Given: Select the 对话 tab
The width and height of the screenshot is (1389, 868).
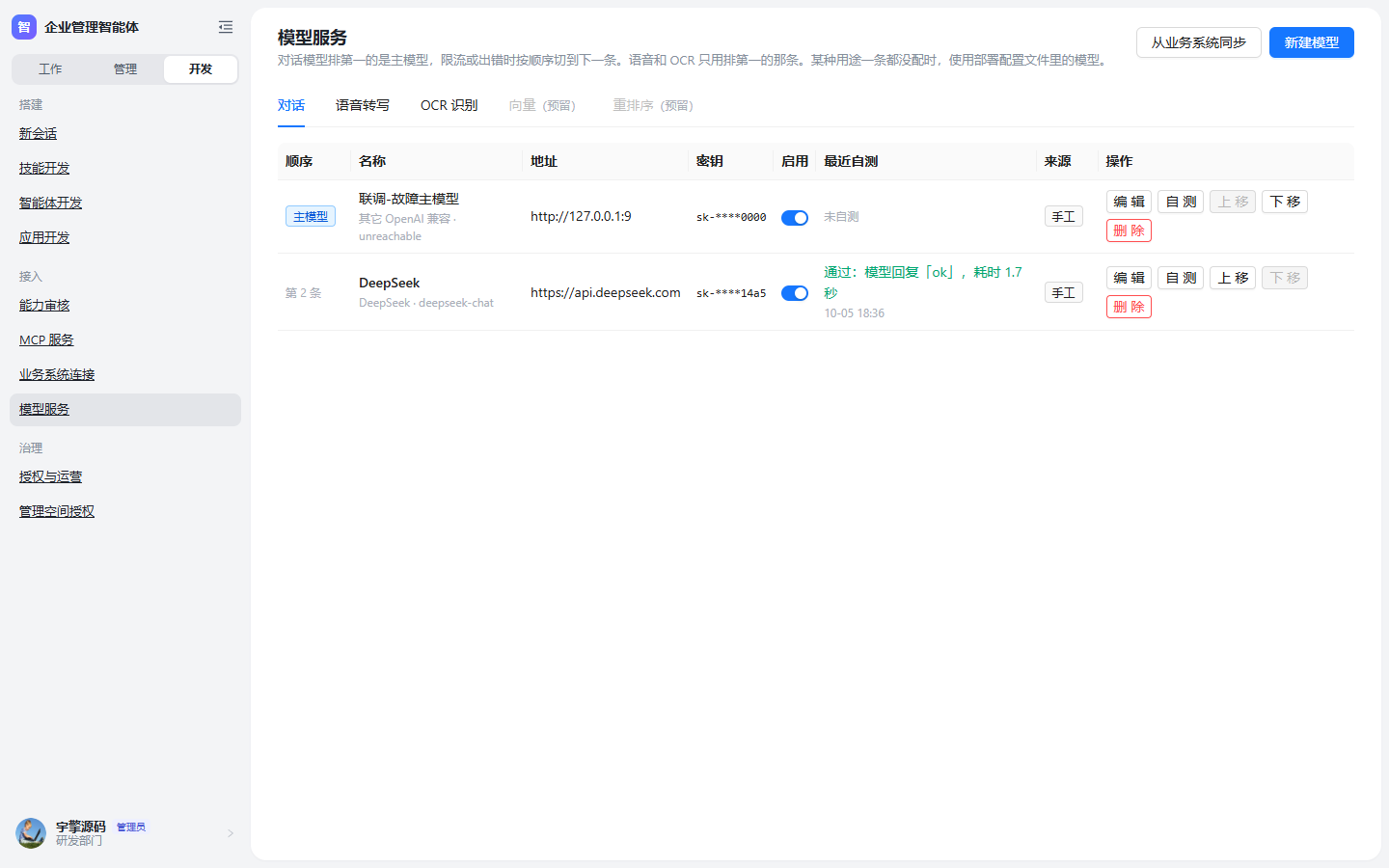Looking at the screenshot, I should click(291, 105).
